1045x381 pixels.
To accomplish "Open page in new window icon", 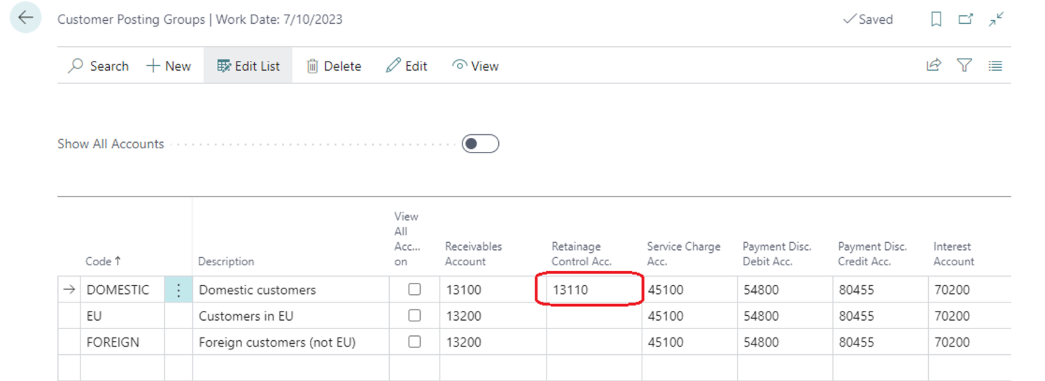I will [966, 20].
